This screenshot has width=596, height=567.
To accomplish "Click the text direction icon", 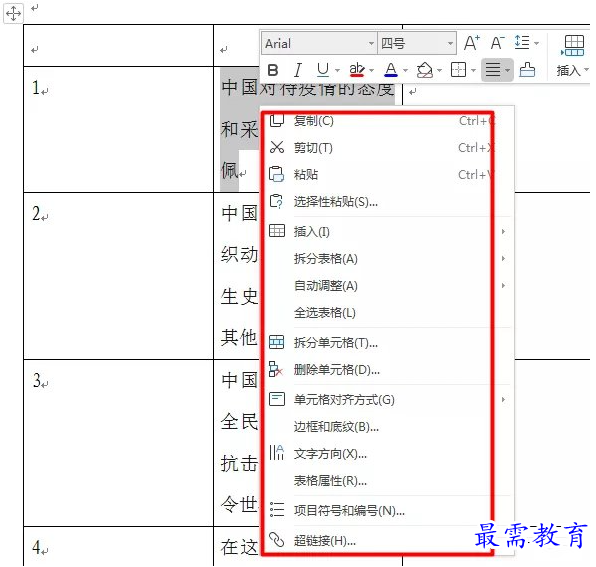I will coord(277,452).
